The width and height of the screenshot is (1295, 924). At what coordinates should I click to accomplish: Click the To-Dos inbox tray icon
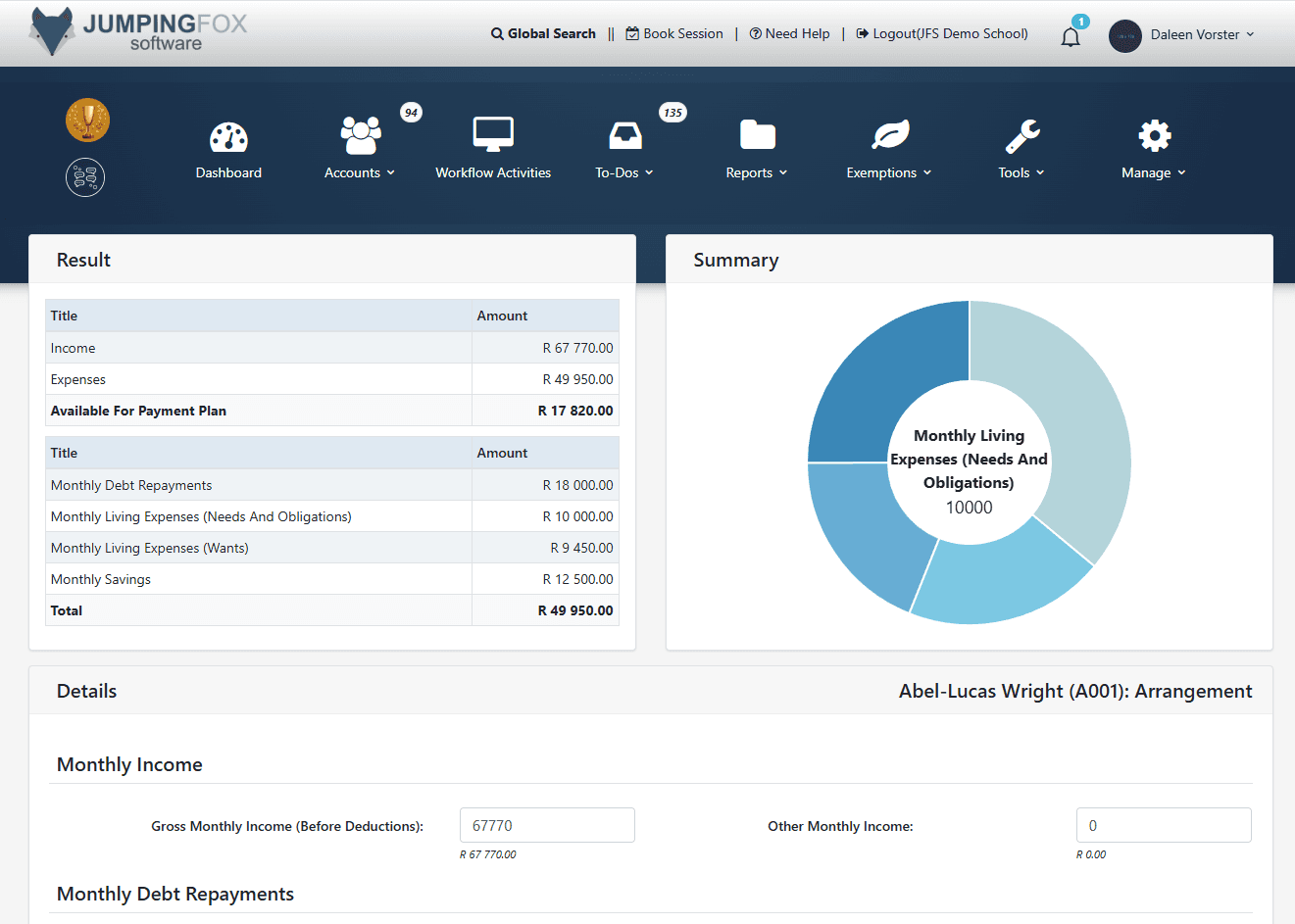[x=625, y=135]
